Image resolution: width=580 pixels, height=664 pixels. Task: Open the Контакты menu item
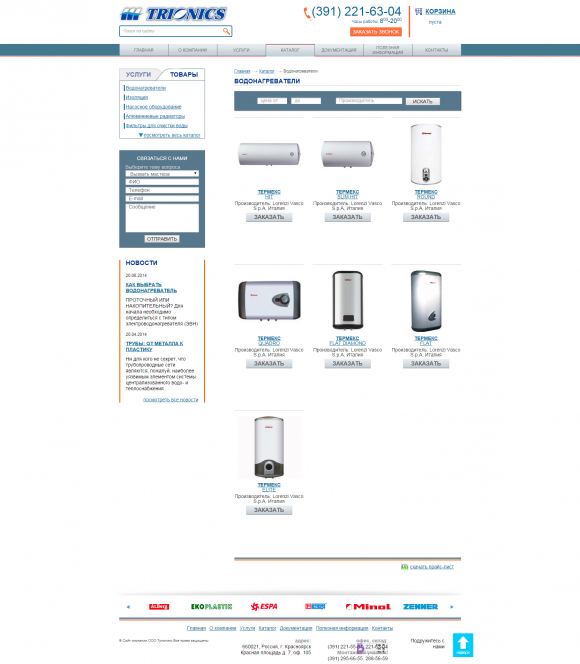tap(436, 50)
